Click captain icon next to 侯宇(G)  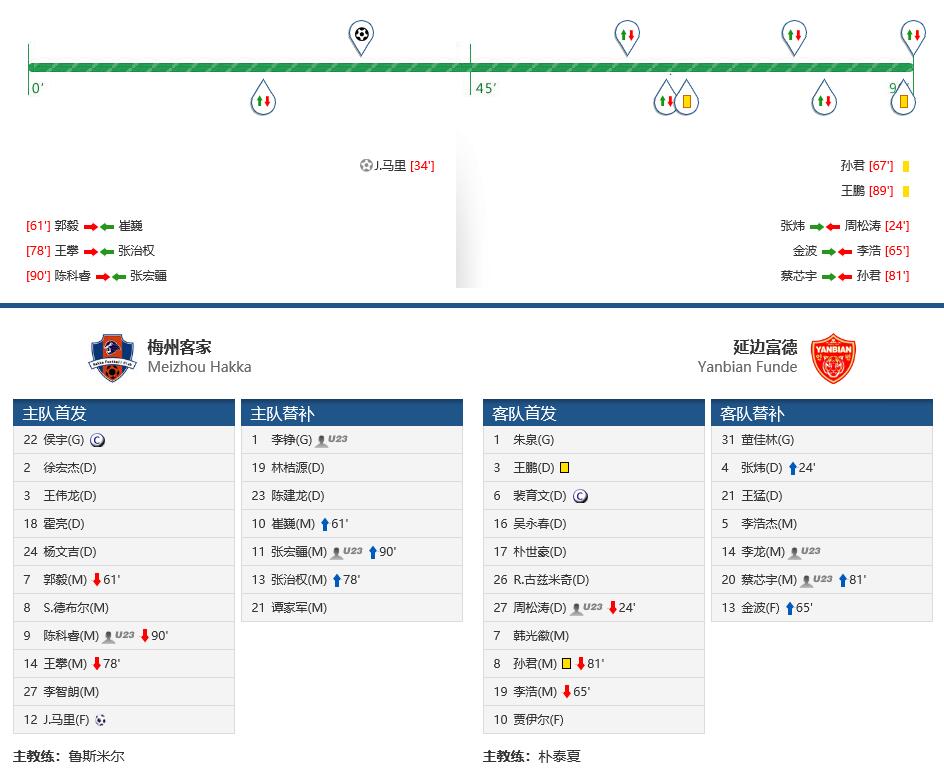tap(97, 440)
